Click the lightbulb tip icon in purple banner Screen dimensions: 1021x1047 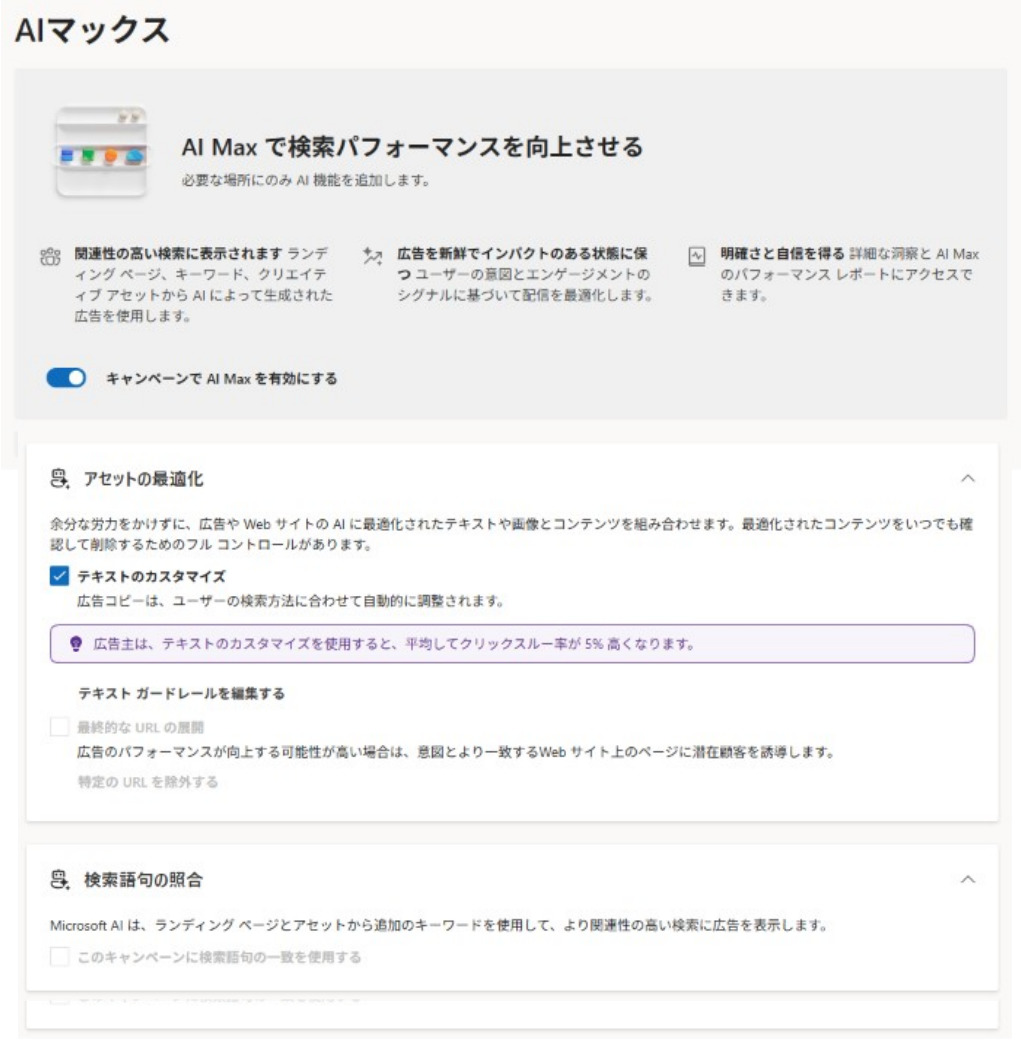[76, 644]
